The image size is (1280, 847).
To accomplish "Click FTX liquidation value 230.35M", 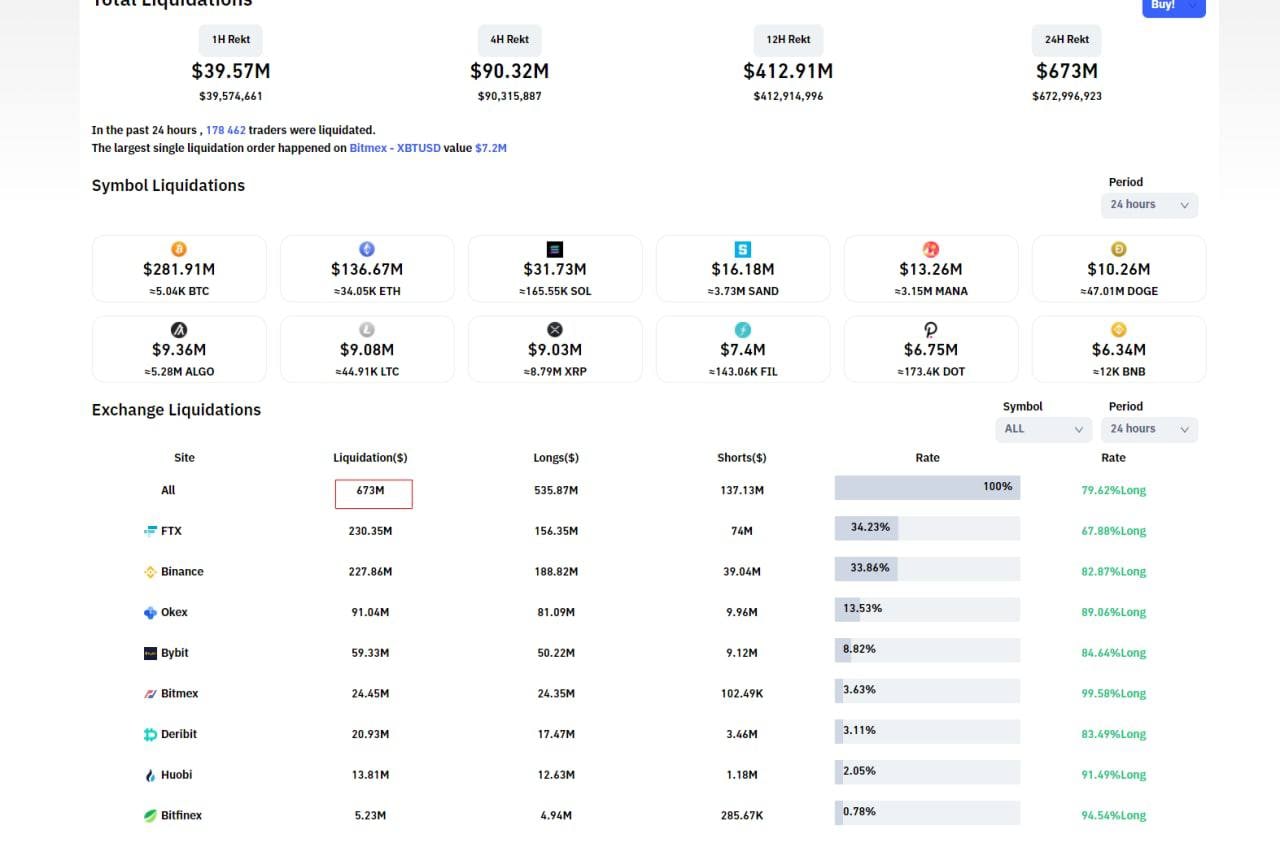I will pos(370,531).
